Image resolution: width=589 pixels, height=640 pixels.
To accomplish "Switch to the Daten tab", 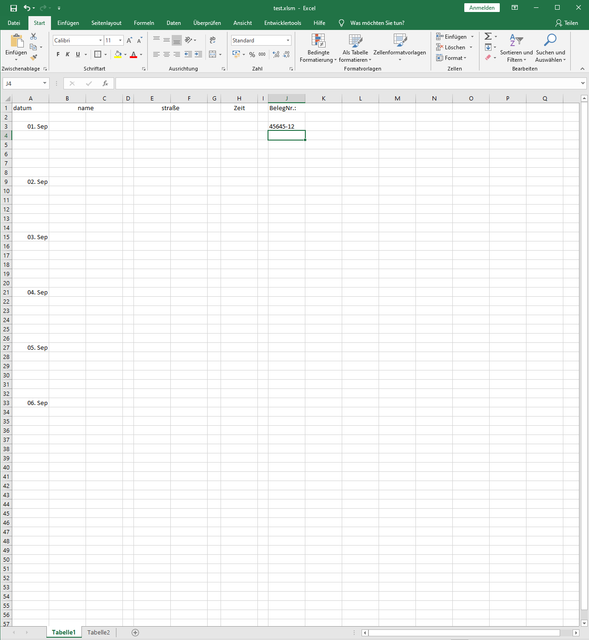I will pyautogui.click(x=173, y=23).
